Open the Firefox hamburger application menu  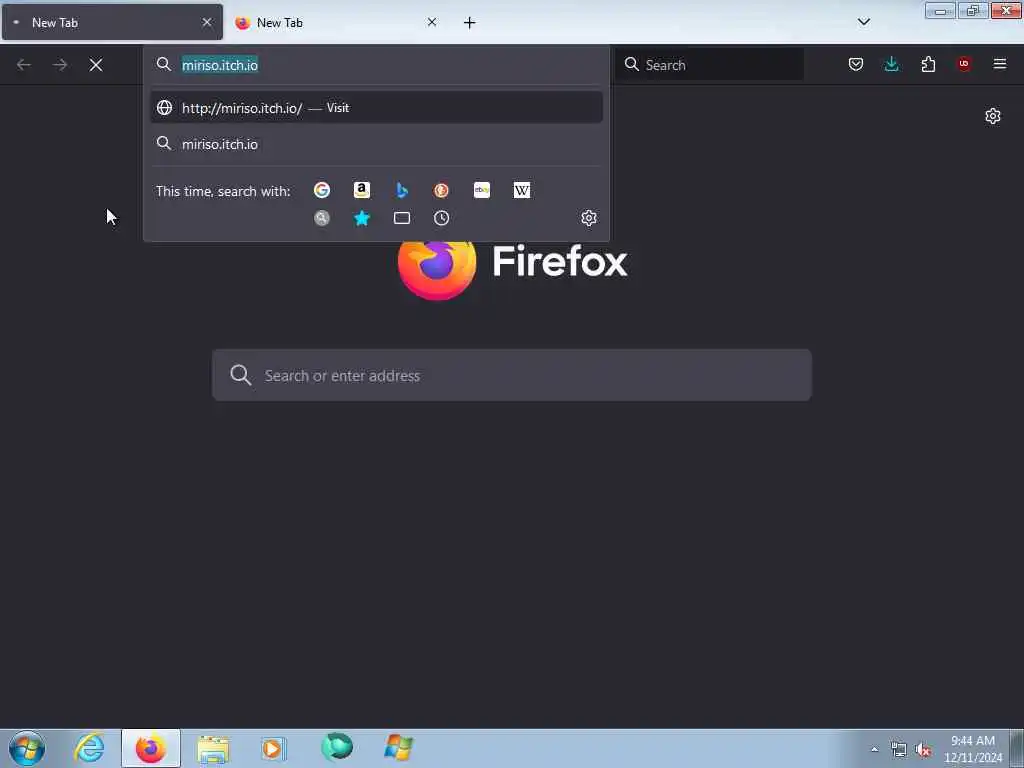[x=1000, y=64]
